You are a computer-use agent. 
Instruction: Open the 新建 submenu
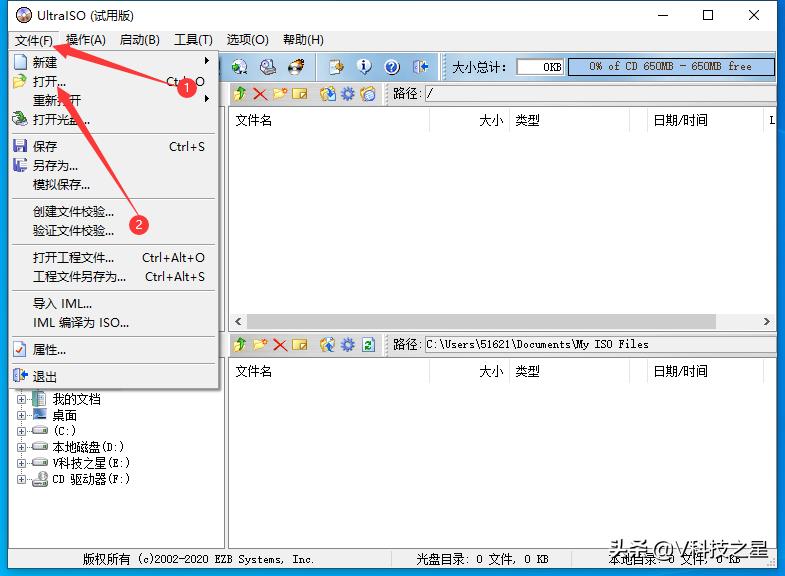coord(114,62)
